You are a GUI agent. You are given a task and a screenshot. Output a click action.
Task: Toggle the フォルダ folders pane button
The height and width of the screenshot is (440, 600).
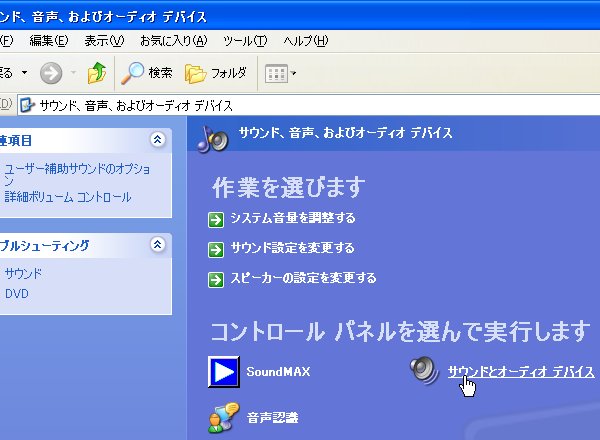point(216,73)
